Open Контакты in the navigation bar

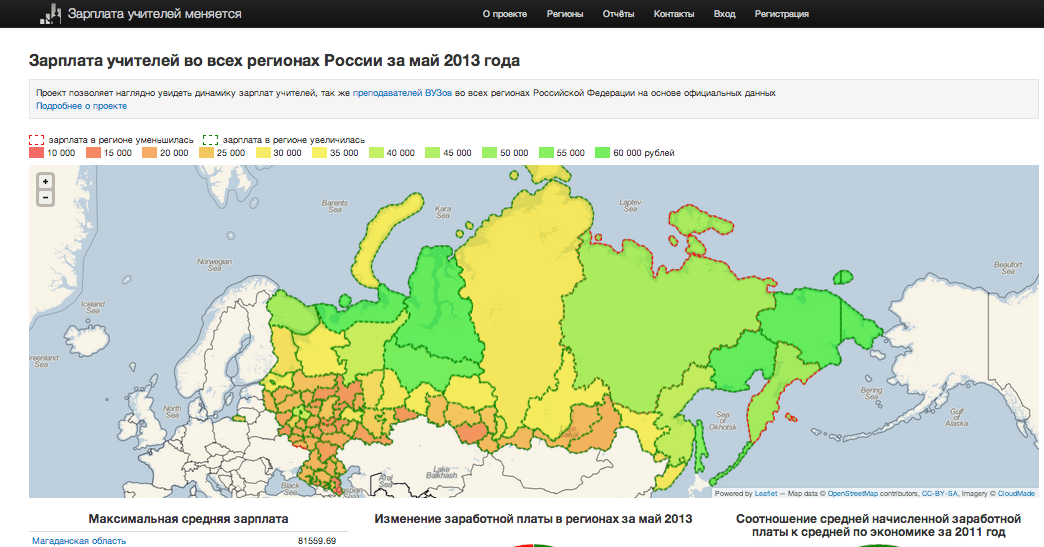click(674, 14)
